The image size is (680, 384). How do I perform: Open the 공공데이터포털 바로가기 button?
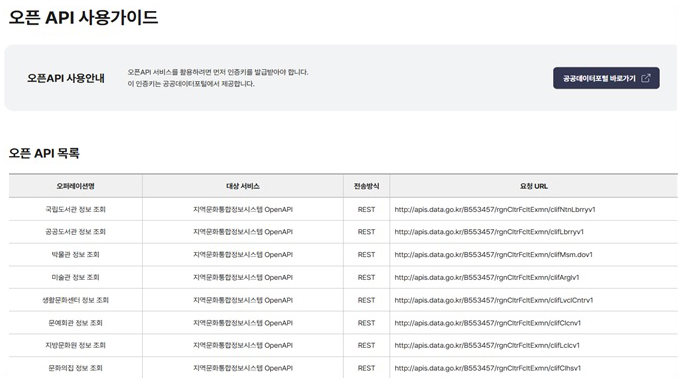[606, 78]
